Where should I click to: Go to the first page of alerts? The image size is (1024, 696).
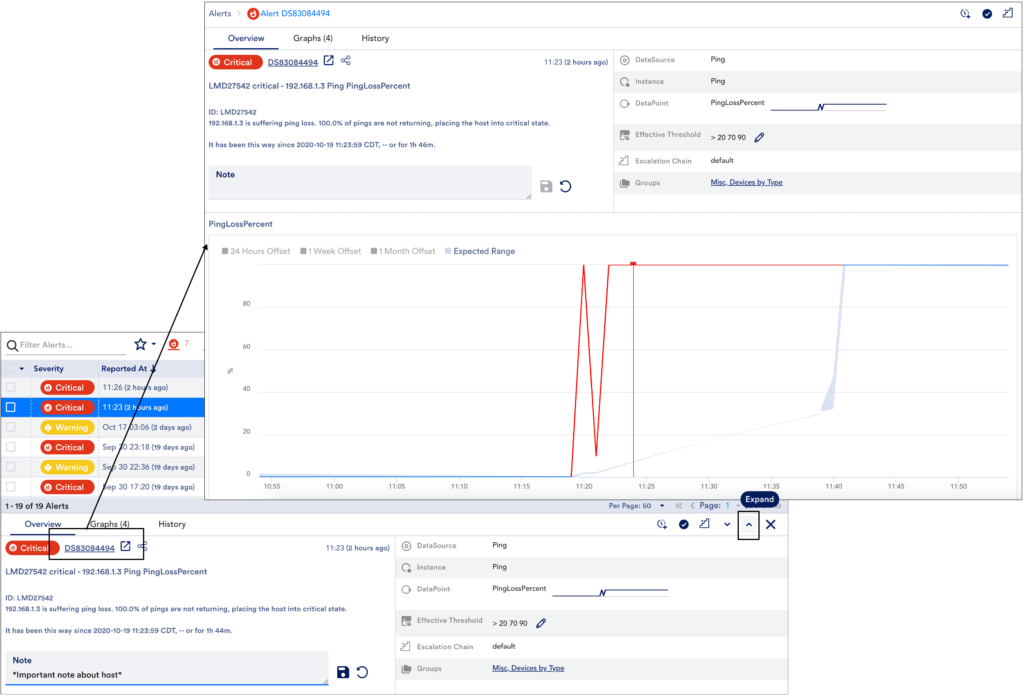coord(679,506)
